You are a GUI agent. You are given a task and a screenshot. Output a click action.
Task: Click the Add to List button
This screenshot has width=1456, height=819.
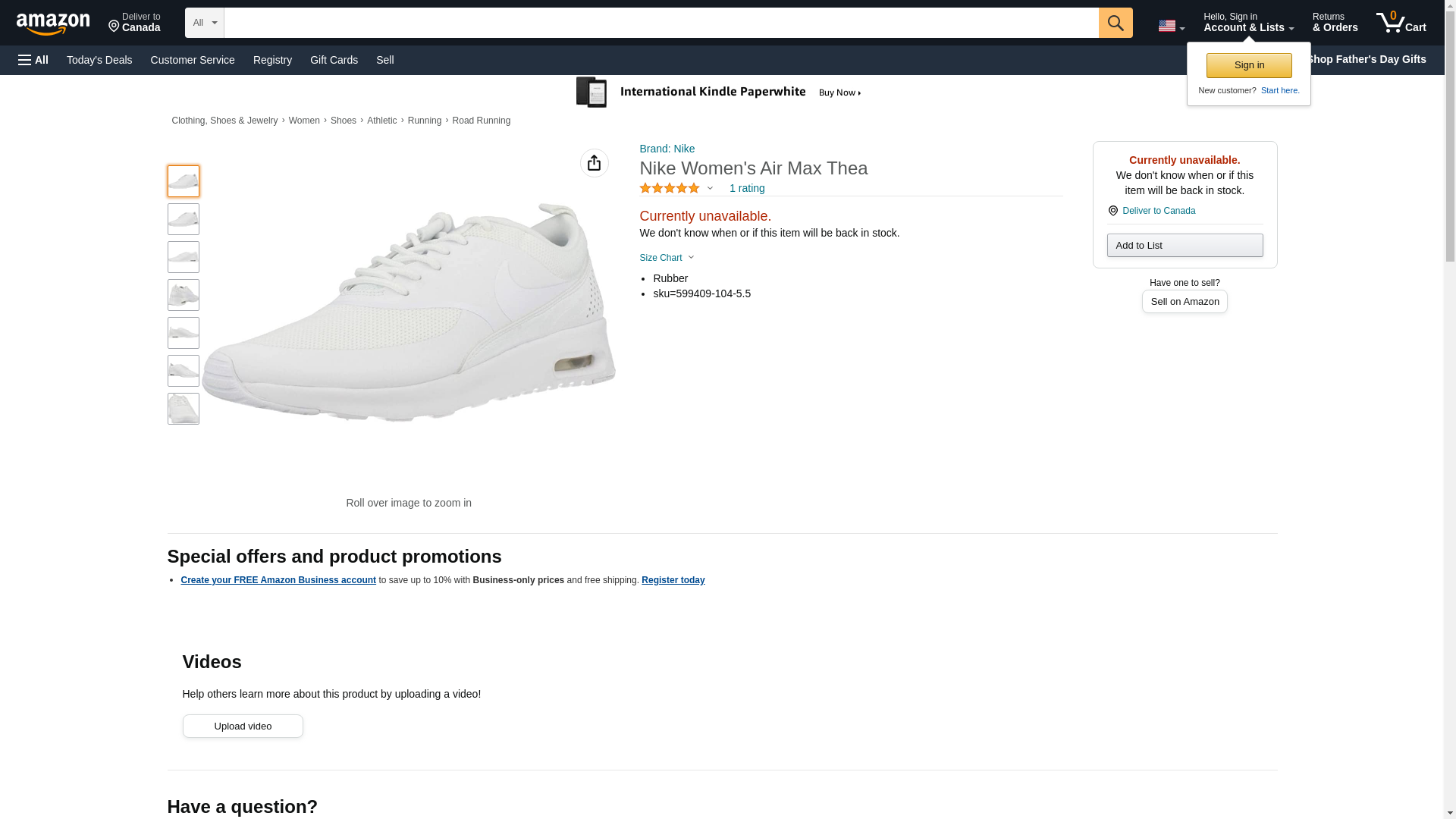tap(1185, 245)
